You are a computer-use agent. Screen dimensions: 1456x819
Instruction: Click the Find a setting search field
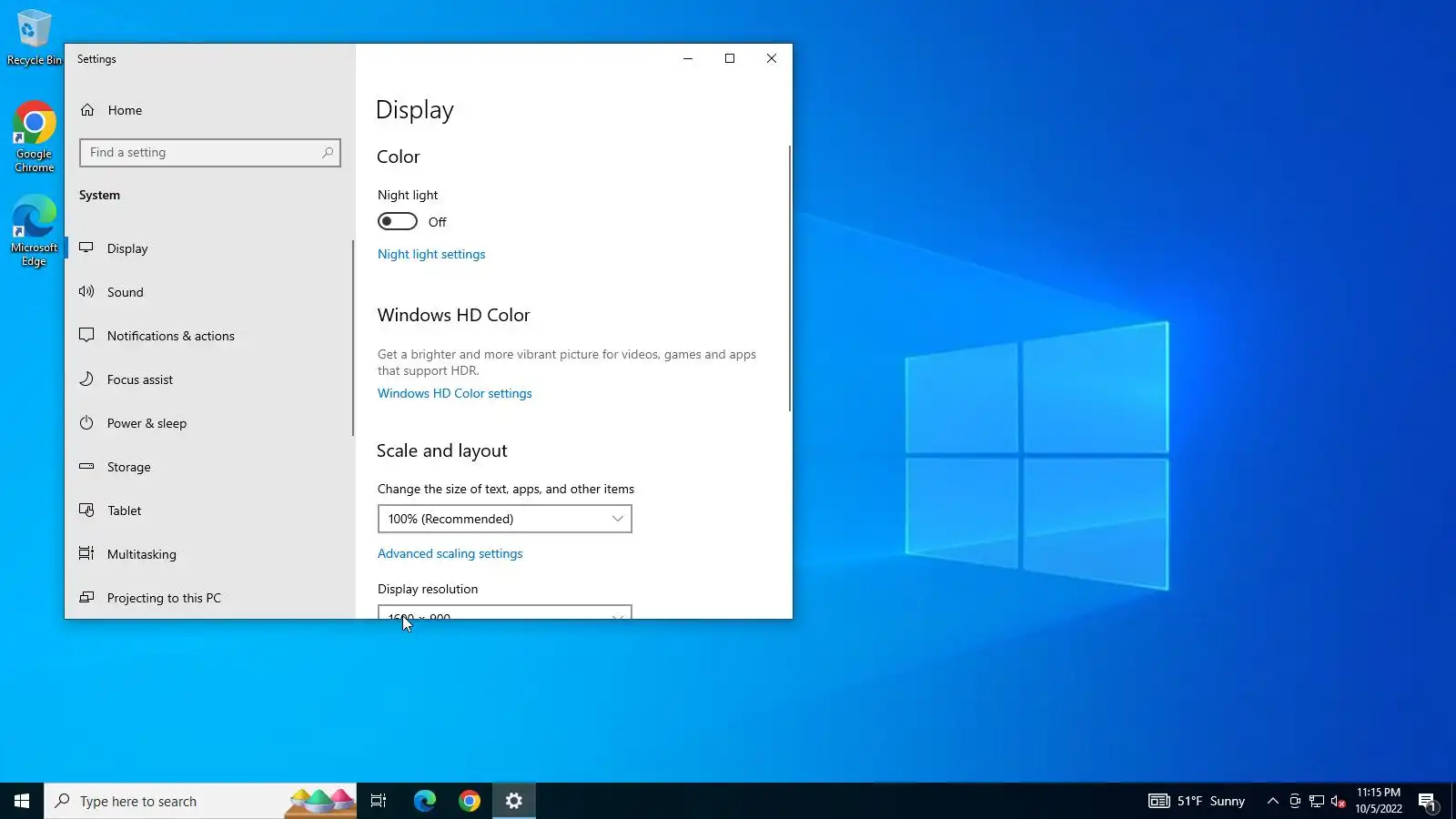click(210, 153)
